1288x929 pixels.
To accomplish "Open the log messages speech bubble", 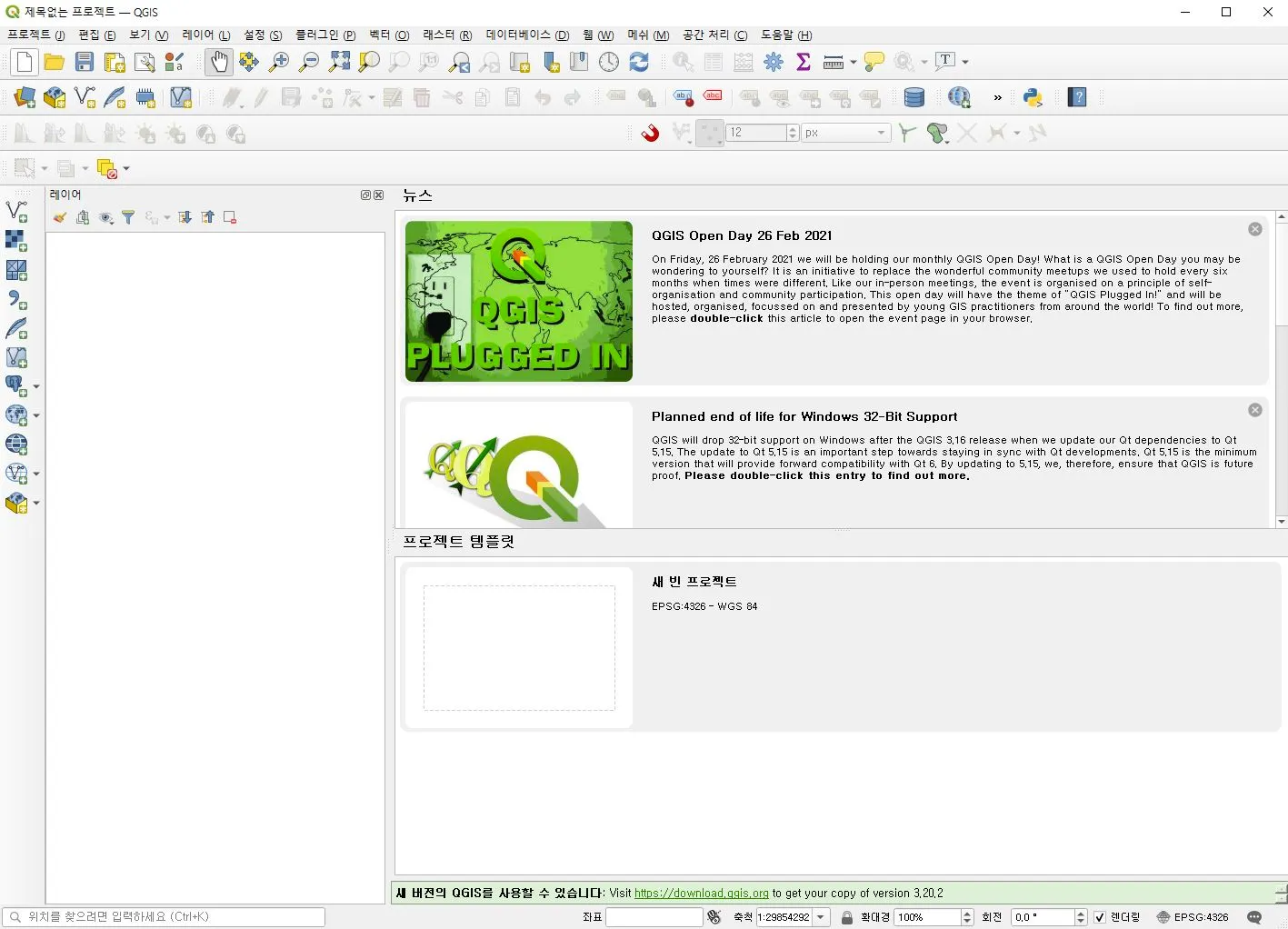I will click(x=1255, y=917).
